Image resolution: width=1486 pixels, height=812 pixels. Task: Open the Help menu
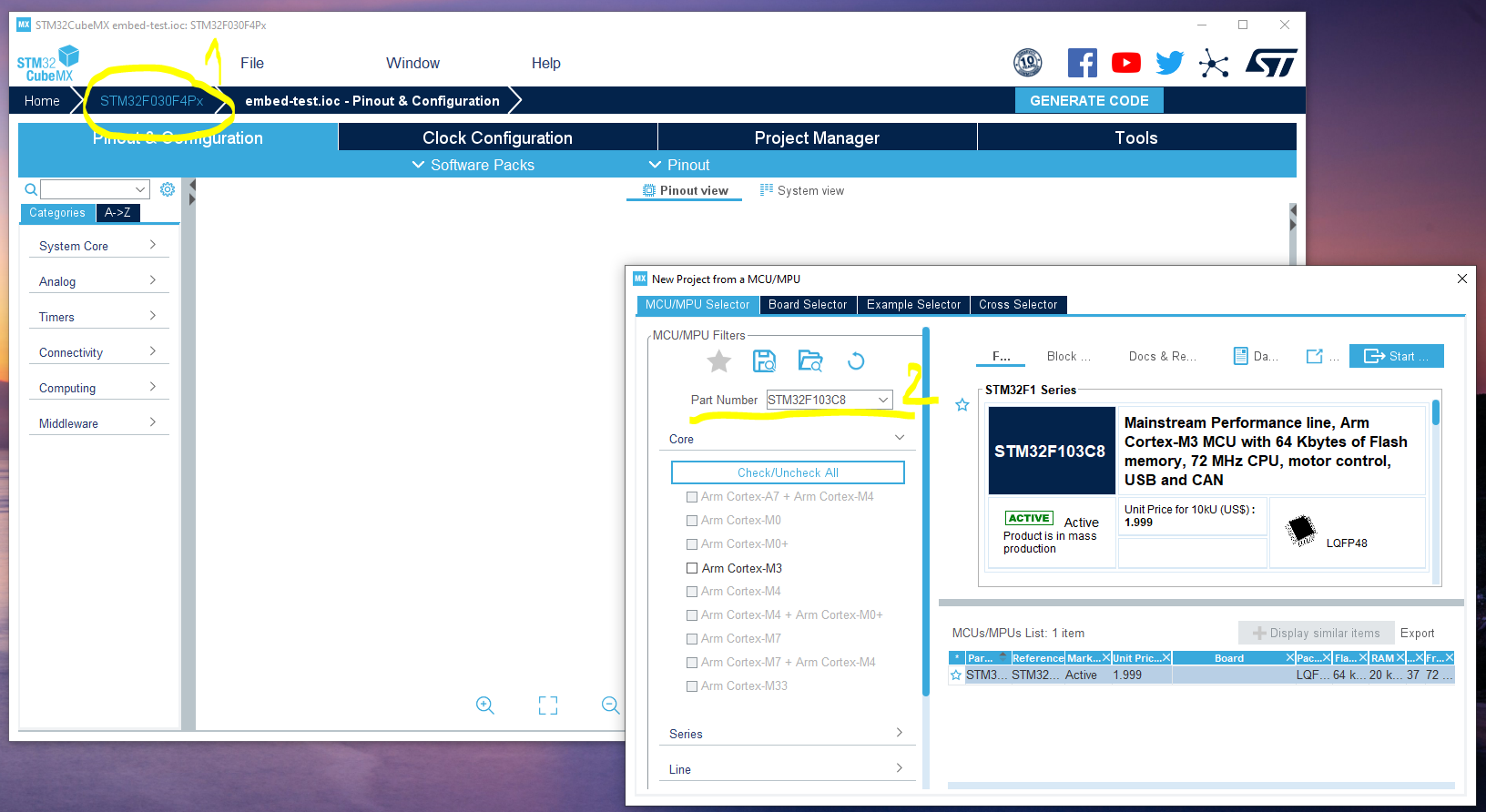click(546, 63)
